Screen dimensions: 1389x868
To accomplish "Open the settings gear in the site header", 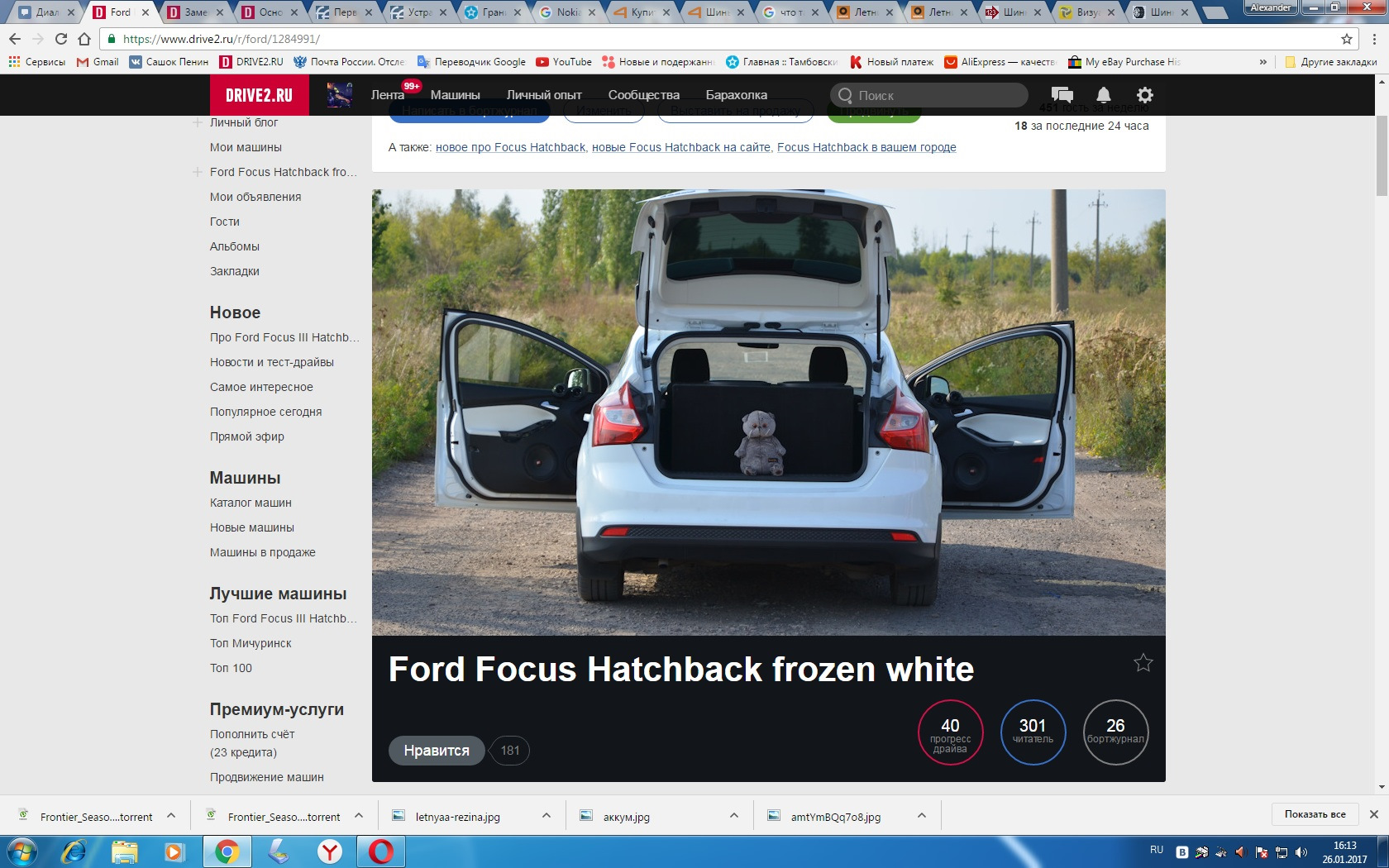I will click(x=1145, y=95).
